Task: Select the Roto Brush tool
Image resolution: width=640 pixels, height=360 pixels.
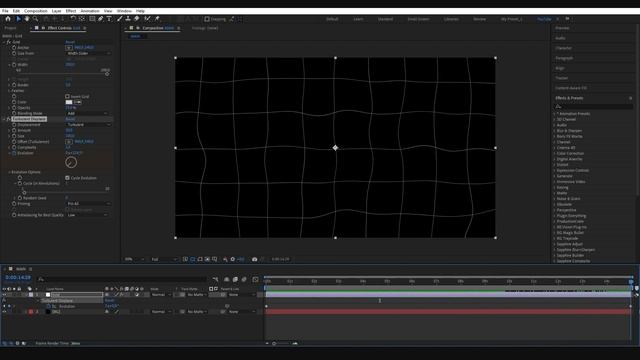Action: click(x=147, y=19)
